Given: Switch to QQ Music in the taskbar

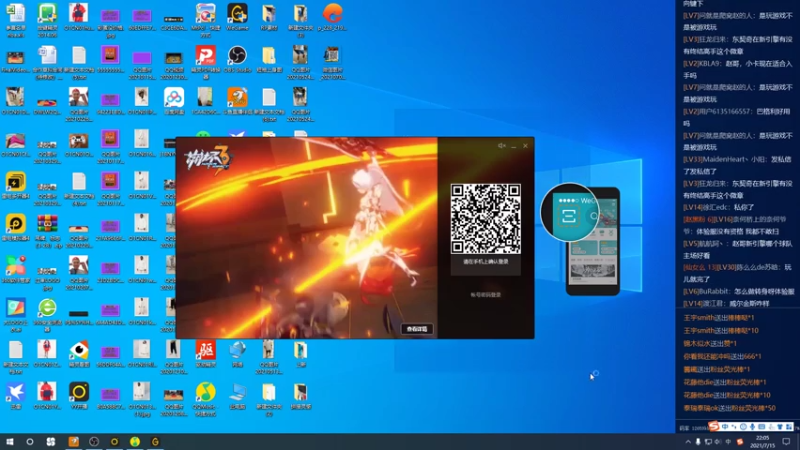Looking at the screenshot, I should (x=135, y=442).
